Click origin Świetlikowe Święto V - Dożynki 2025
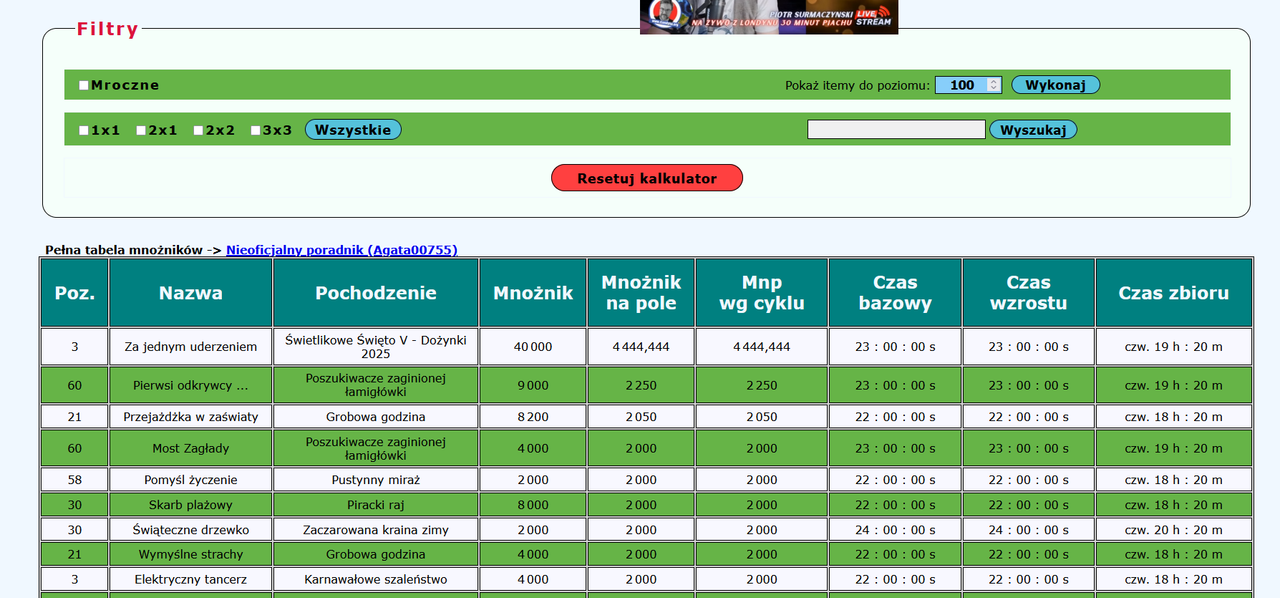This screenshot has width=1280, height=598. (376, 347)
